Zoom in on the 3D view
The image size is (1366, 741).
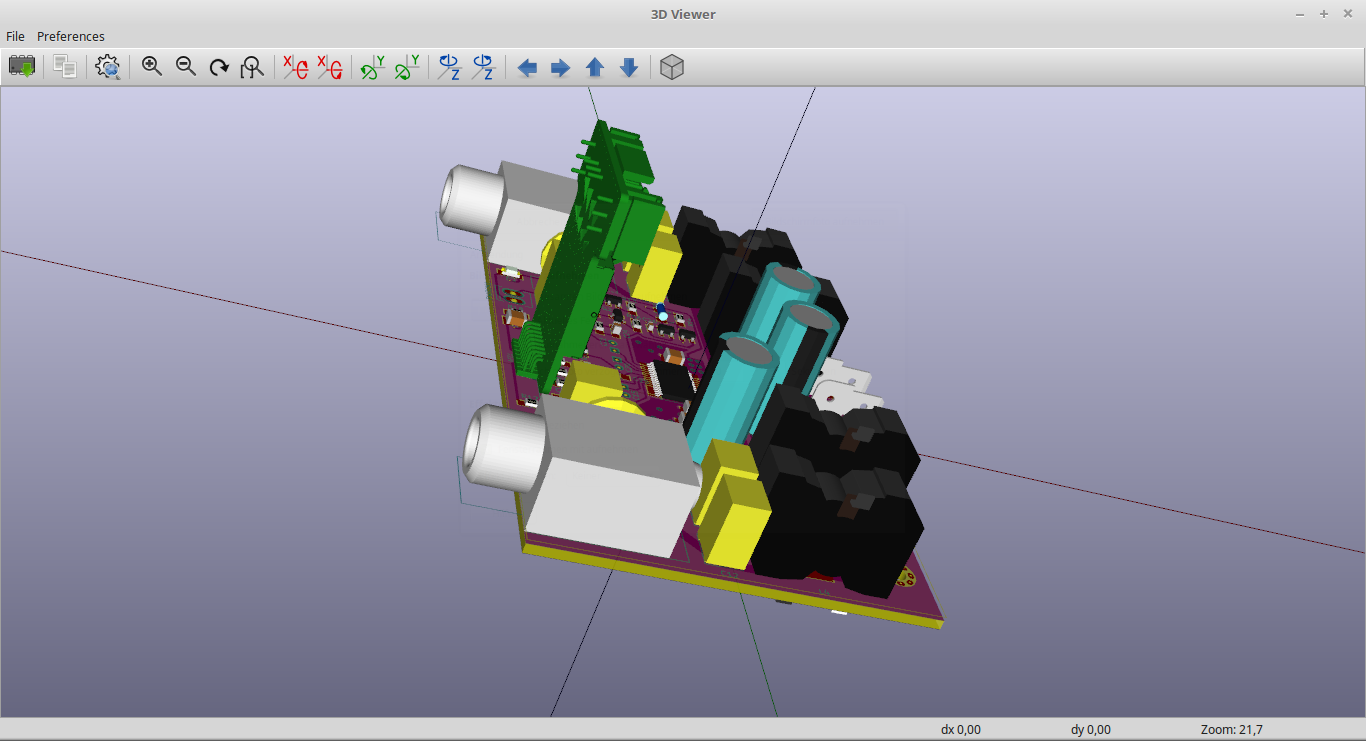(x=152, y=67)
